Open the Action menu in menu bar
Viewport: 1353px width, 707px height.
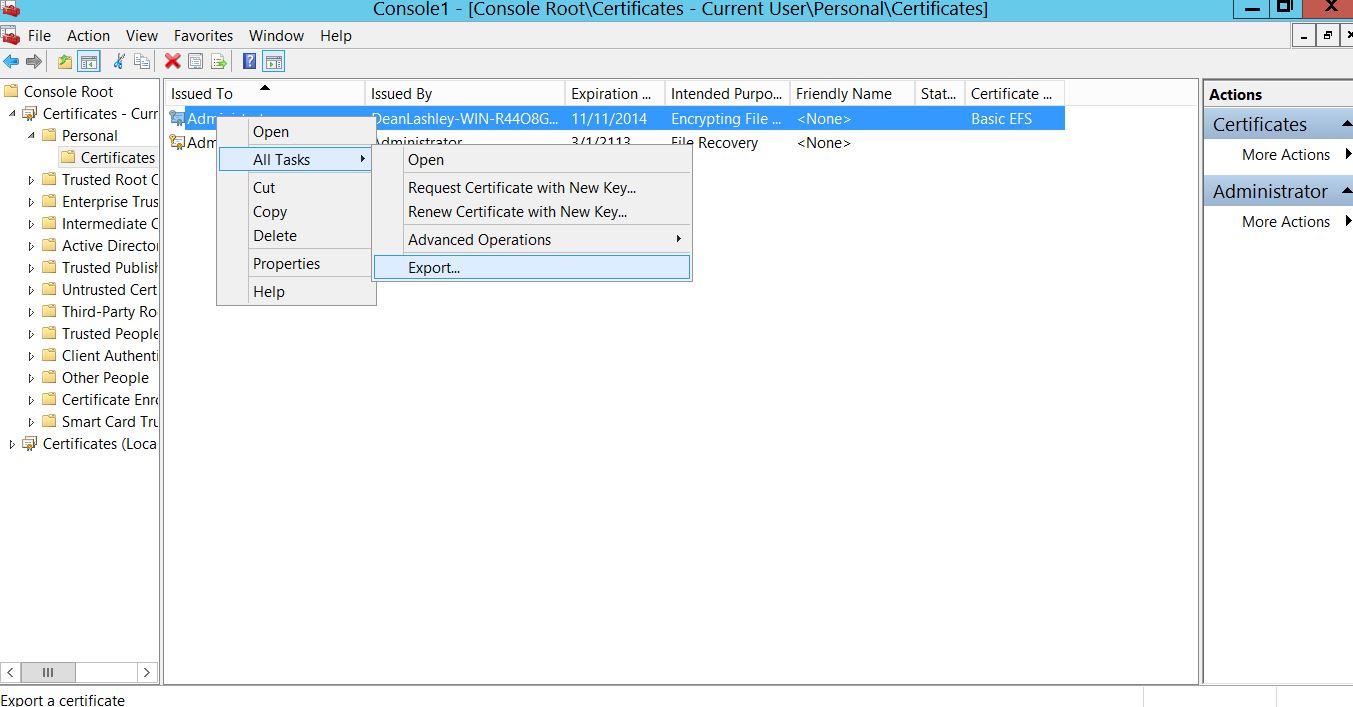88,36
